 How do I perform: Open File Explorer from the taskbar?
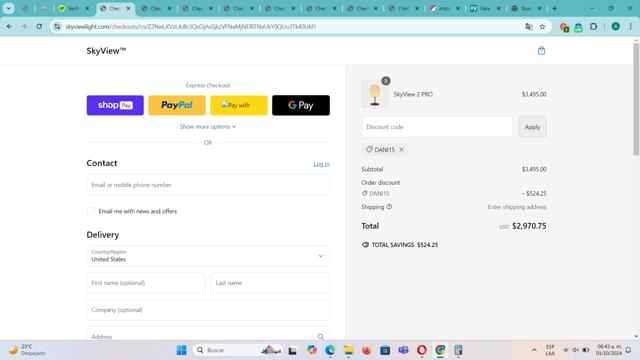point(348,350)
